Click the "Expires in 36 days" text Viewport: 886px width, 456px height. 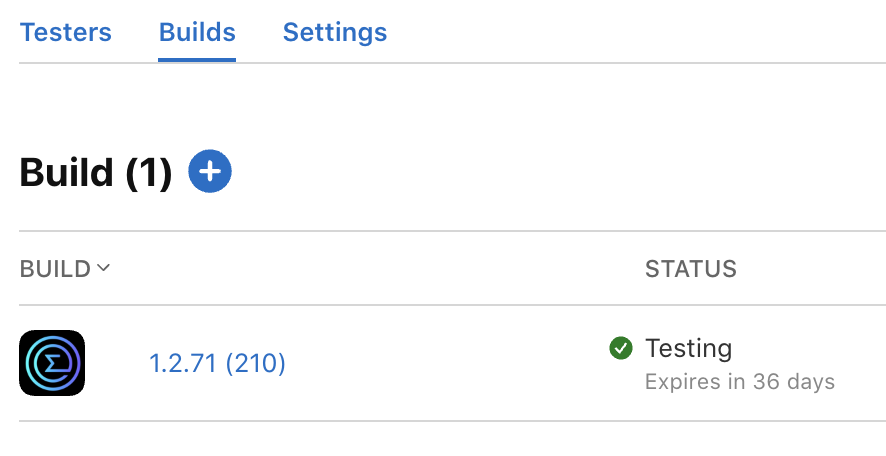point(740,382)
